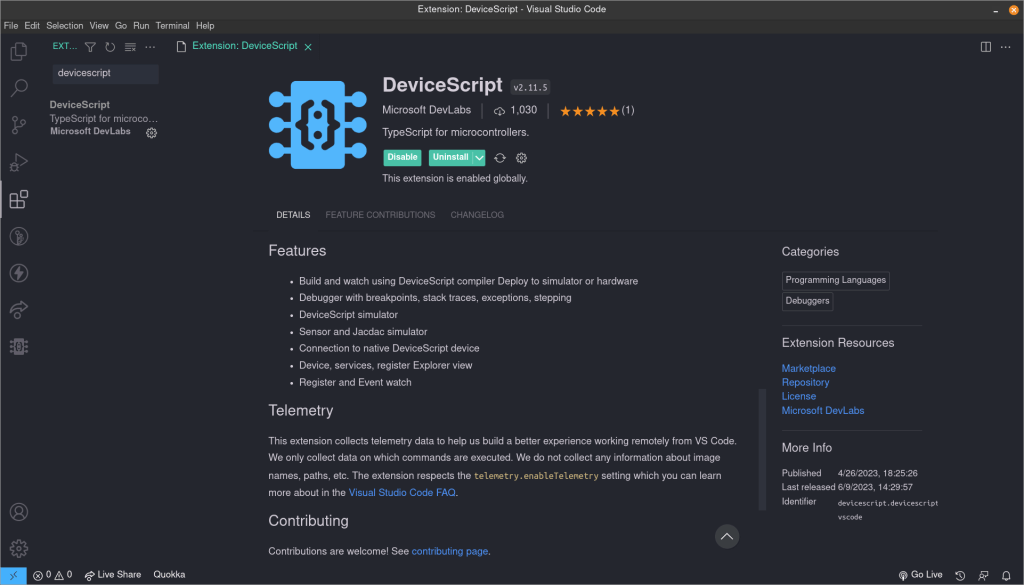Open Run and Debug view
The image size is (1024, 585).
coord(19,162)
